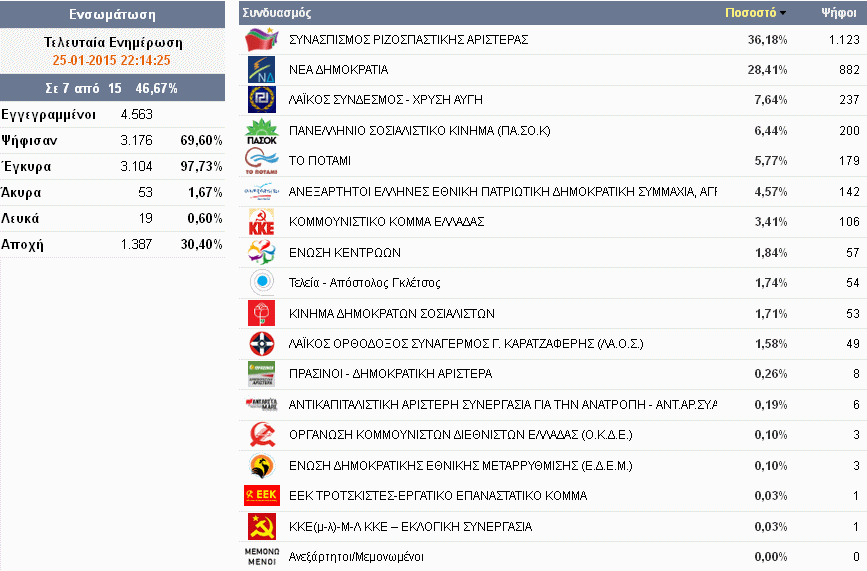Click the Λευκά label
The height and width of the screenshot is (571, 867).
(20, 218)
